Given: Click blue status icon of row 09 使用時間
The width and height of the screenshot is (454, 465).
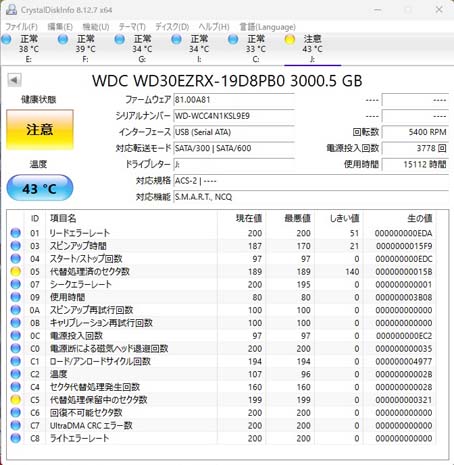Looking at the screenshot, I should (x=16, y=297).
